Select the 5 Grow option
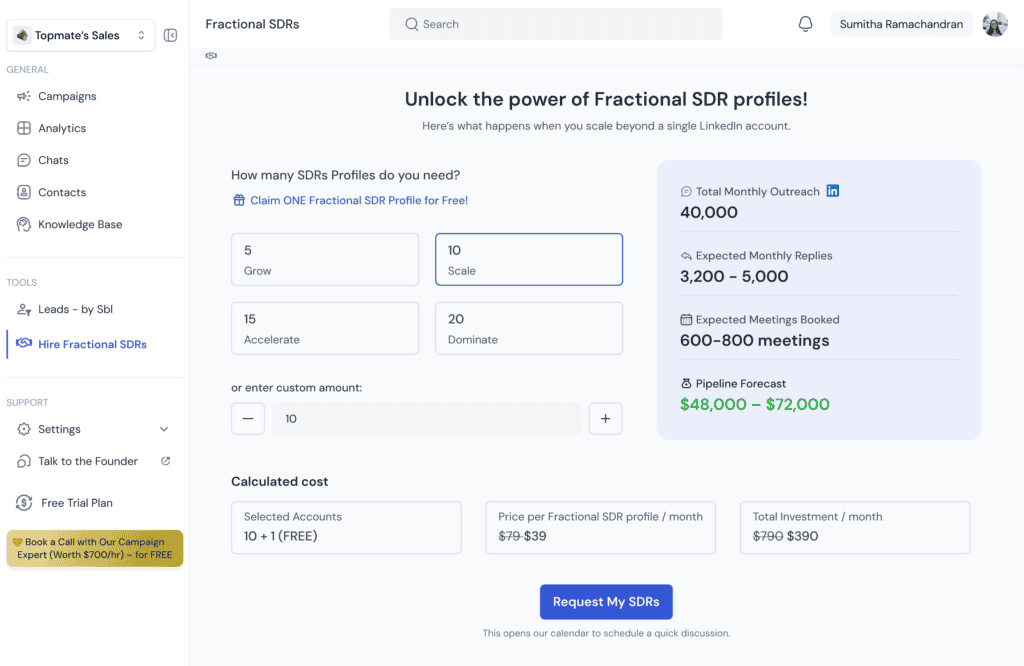This screenshot has height=666, width=1024. (x=324, y=260)
